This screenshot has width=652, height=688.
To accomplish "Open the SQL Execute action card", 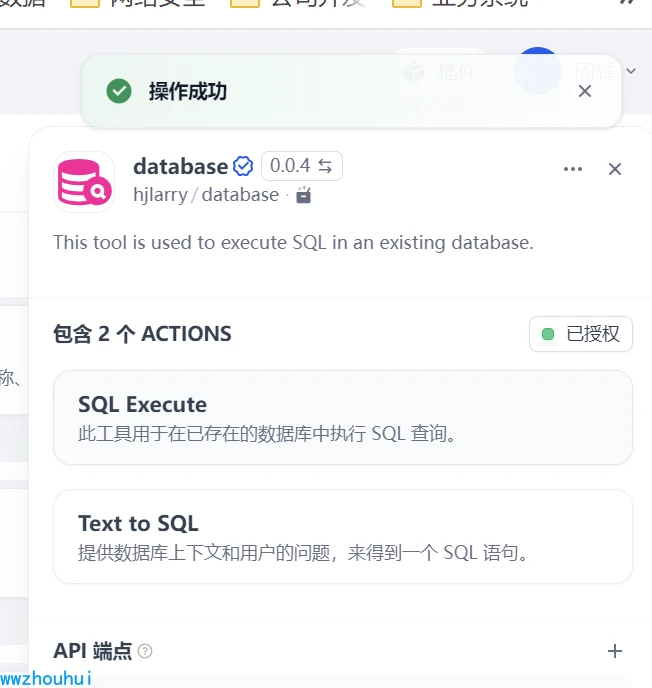I will [x=343, y=417].
